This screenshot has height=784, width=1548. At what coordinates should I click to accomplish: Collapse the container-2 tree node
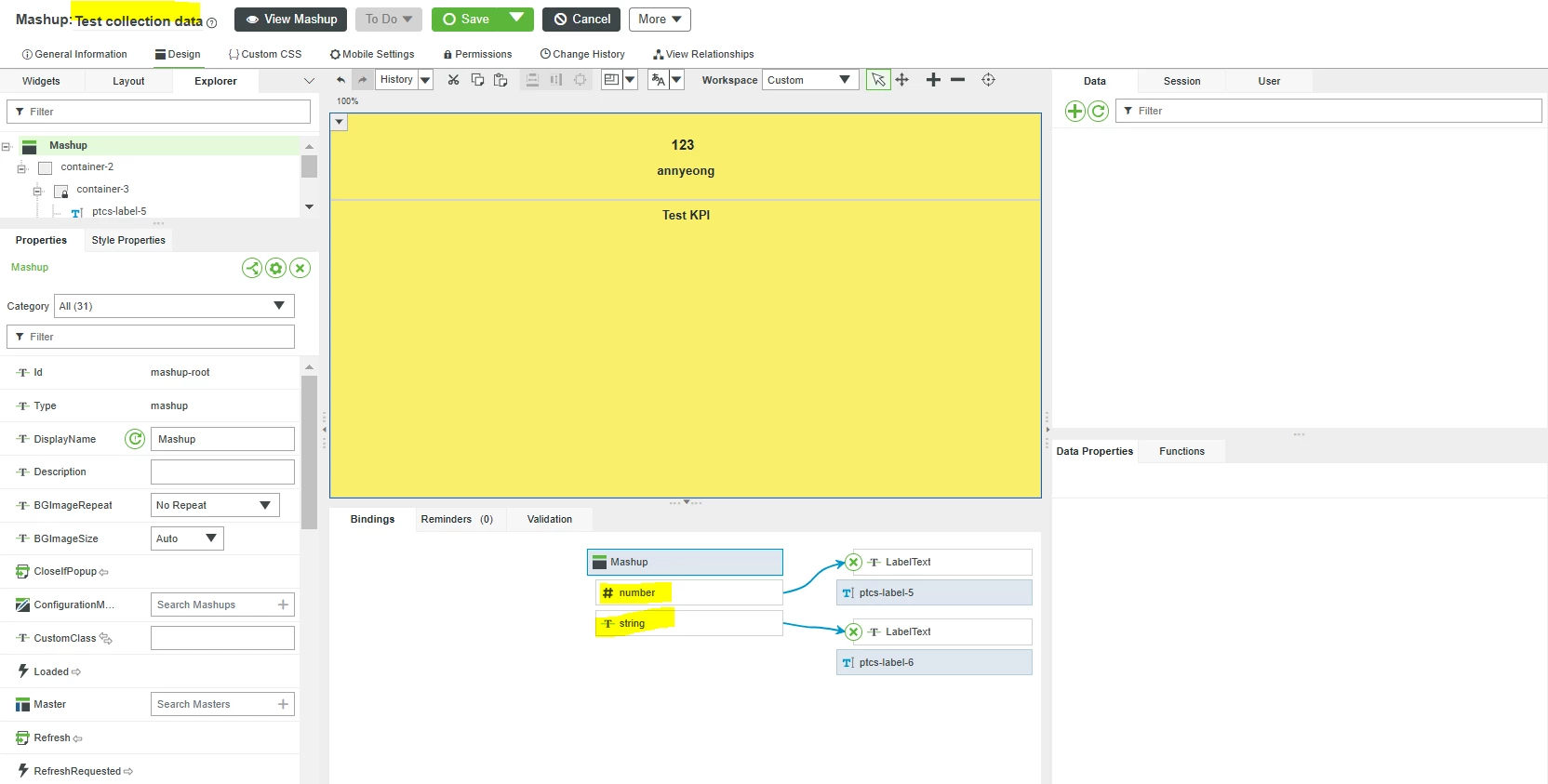(21, 168)
